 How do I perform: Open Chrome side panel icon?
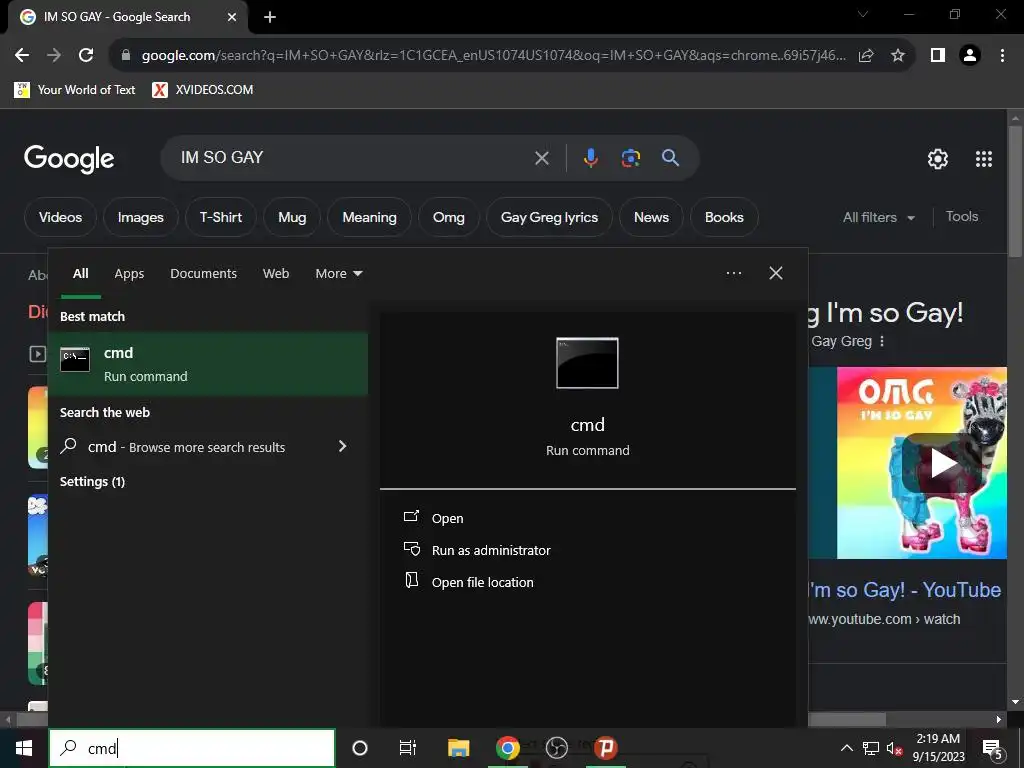coord(938,56)
